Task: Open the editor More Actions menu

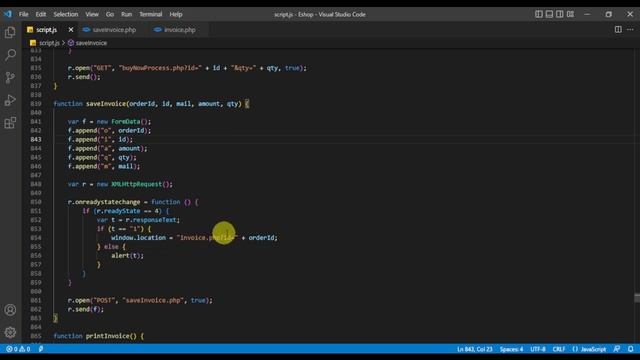Action: click(x=630, y=29)
